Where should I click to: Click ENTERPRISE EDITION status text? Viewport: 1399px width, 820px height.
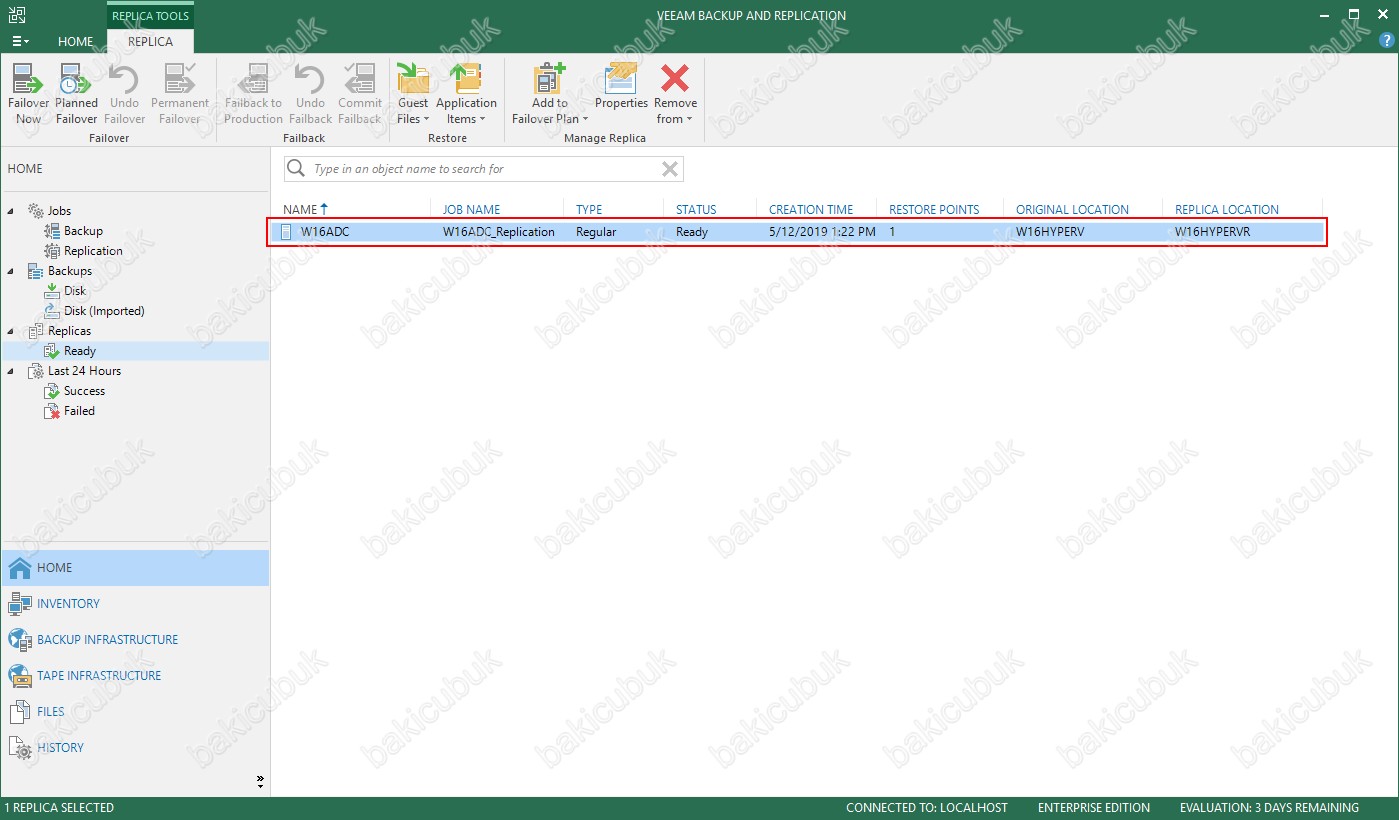coord(1094,808)
